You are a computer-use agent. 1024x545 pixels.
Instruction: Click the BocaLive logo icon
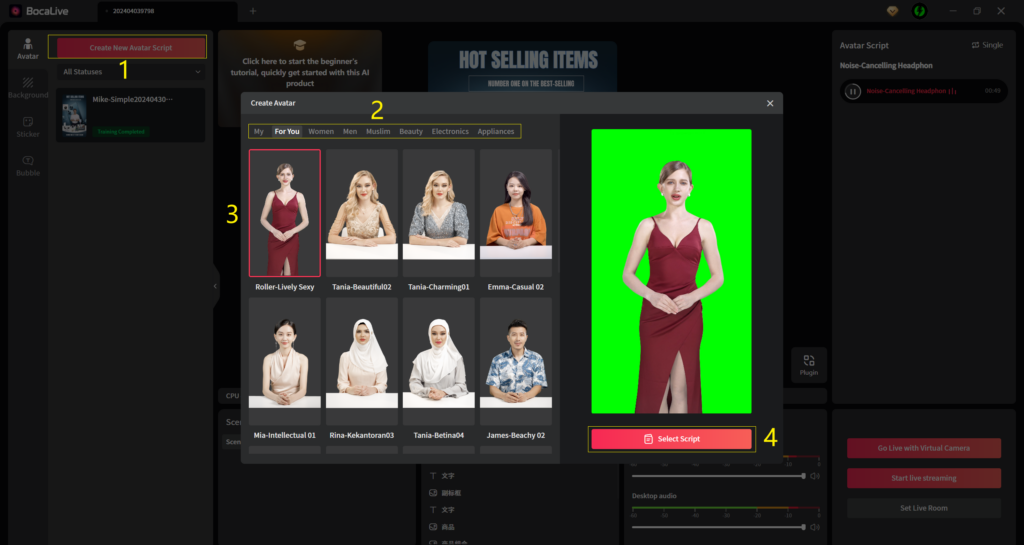point(16,11)
